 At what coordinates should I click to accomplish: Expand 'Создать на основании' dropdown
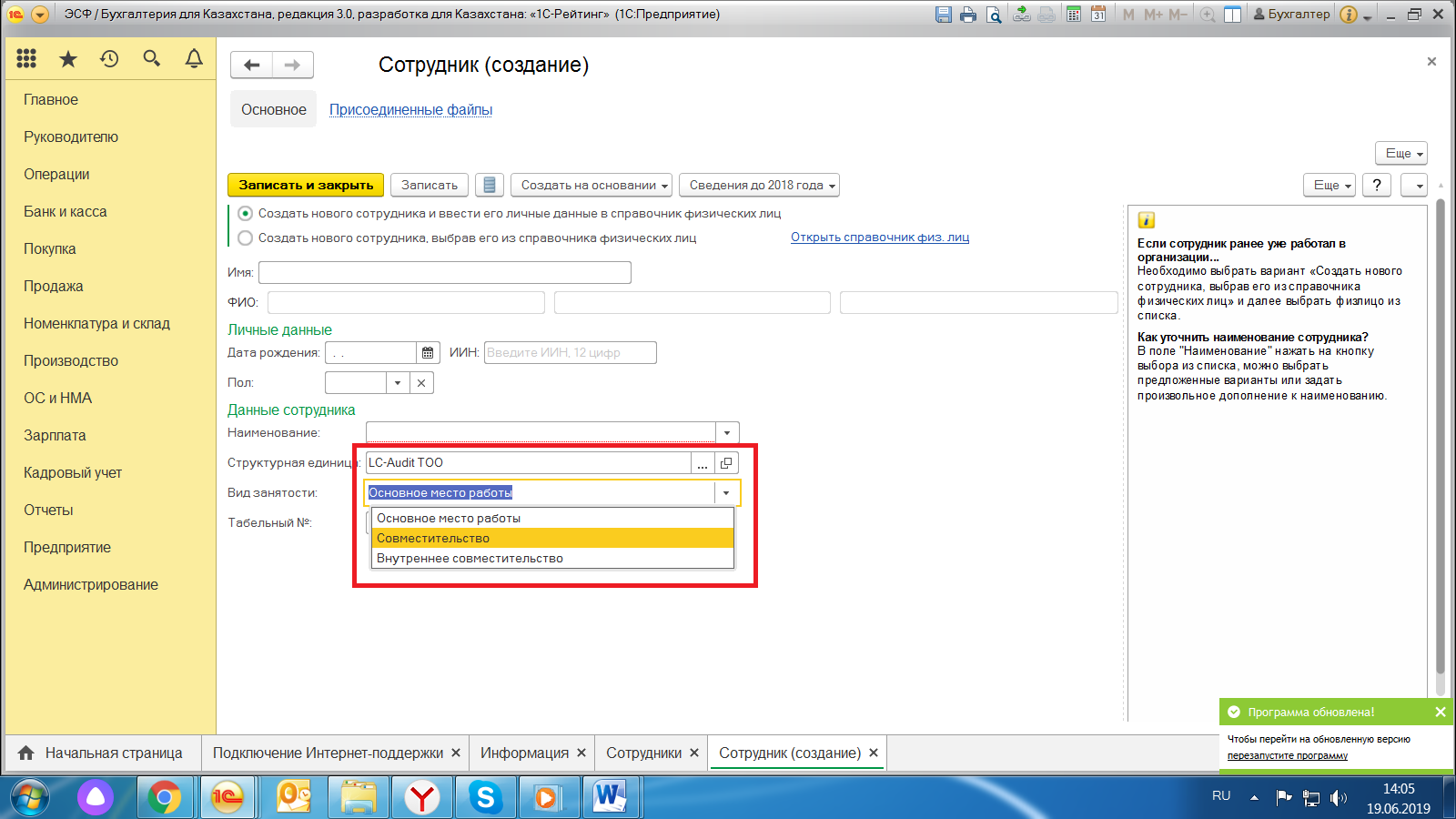point(591,185)
